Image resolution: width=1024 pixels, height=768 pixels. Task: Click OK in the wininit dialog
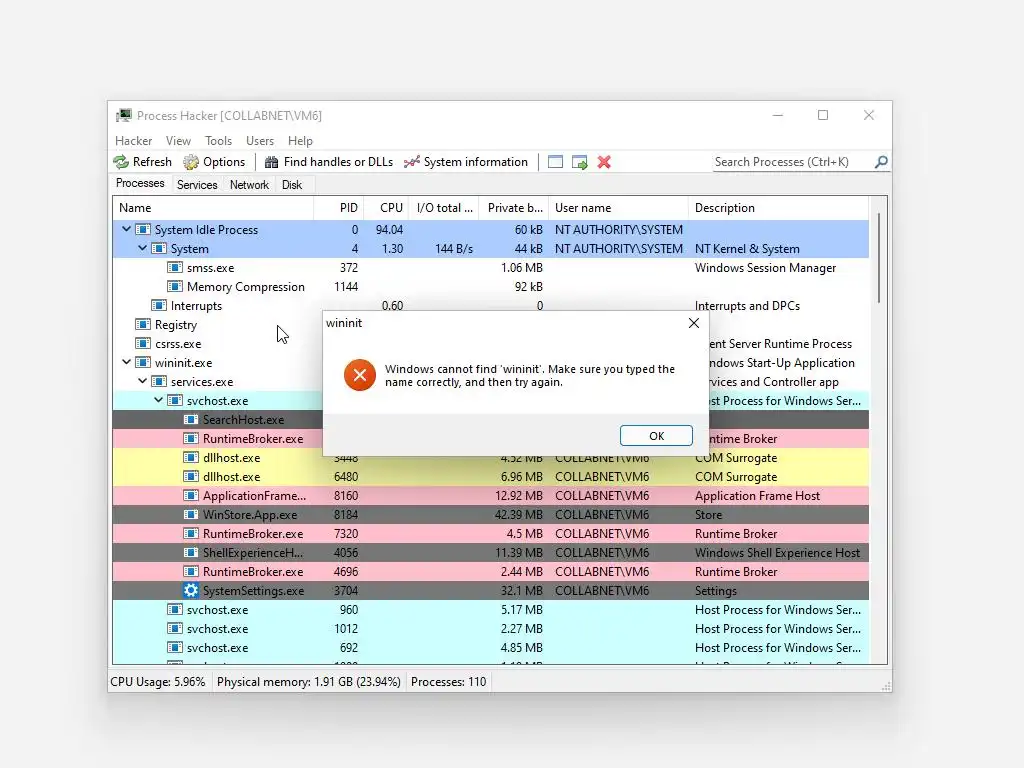(656, 436)
